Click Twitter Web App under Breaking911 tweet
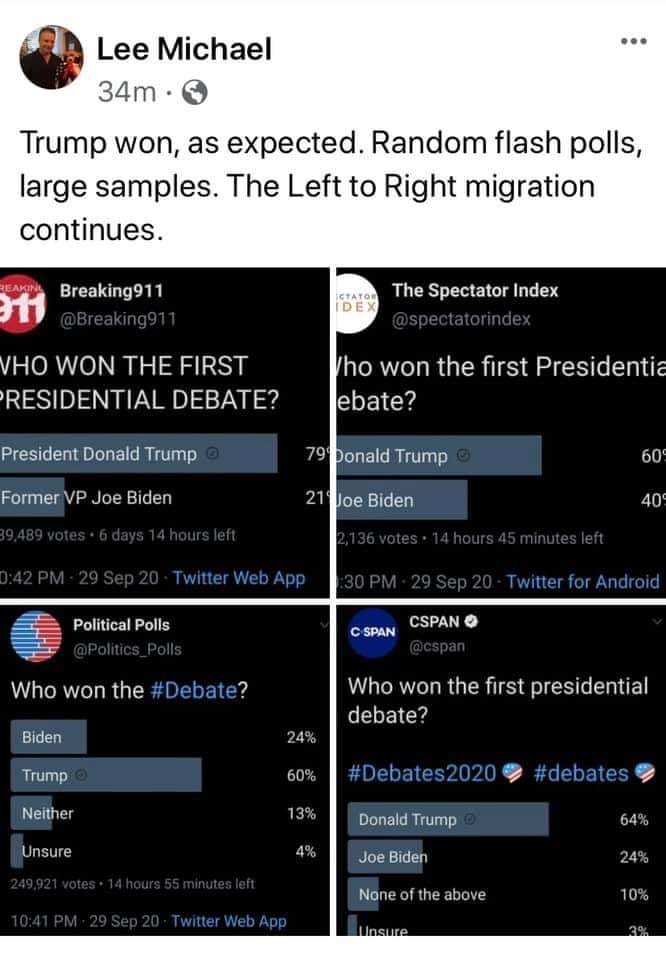Screen dimensions: 666x960 pyautogui.click(x=239, y=578)
